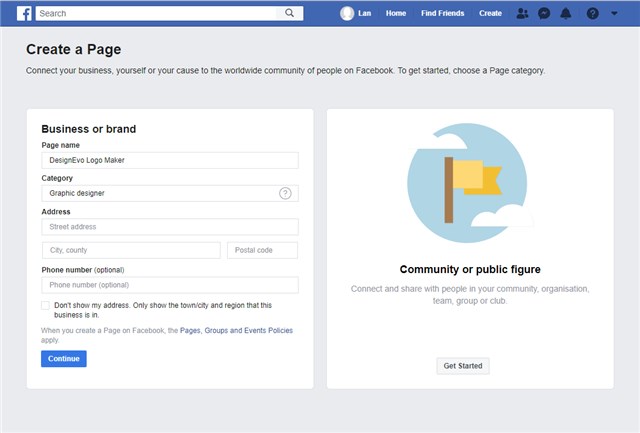The width and height of the screenshot is (640, 433).
Task: Enable the Don't show my address checkbox
Action: [46, 305]
